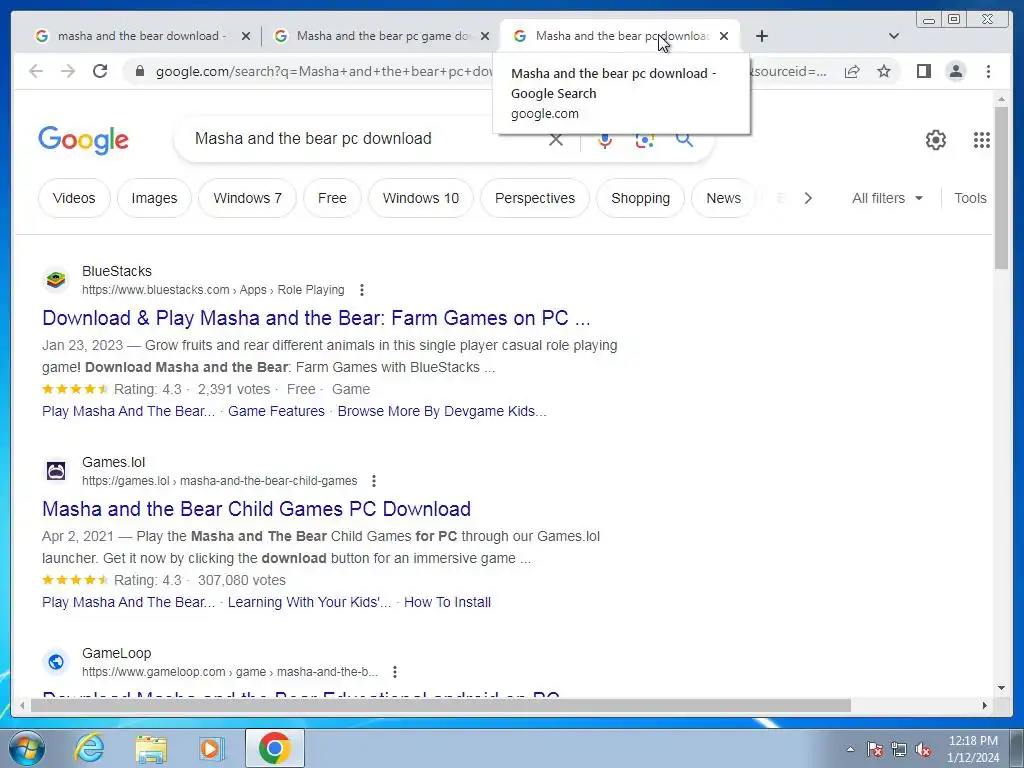Reload the page with the refresh icon
Screen dimensions: 1024x768
click(100, 71)
